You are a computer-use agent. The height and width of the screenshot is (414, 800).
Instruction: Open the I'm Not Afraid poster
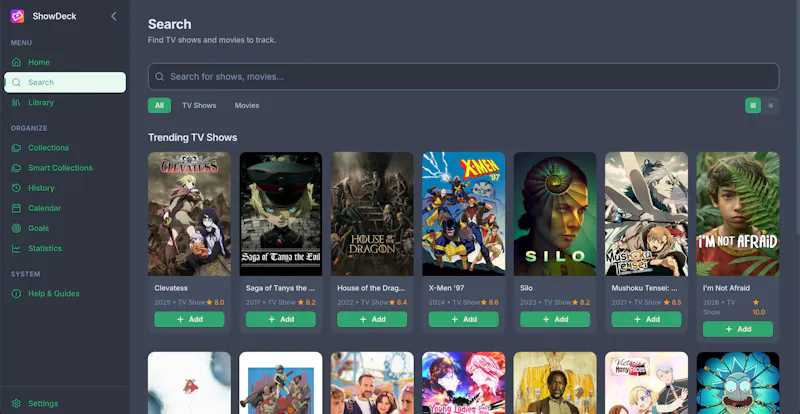tap(738, 214)
